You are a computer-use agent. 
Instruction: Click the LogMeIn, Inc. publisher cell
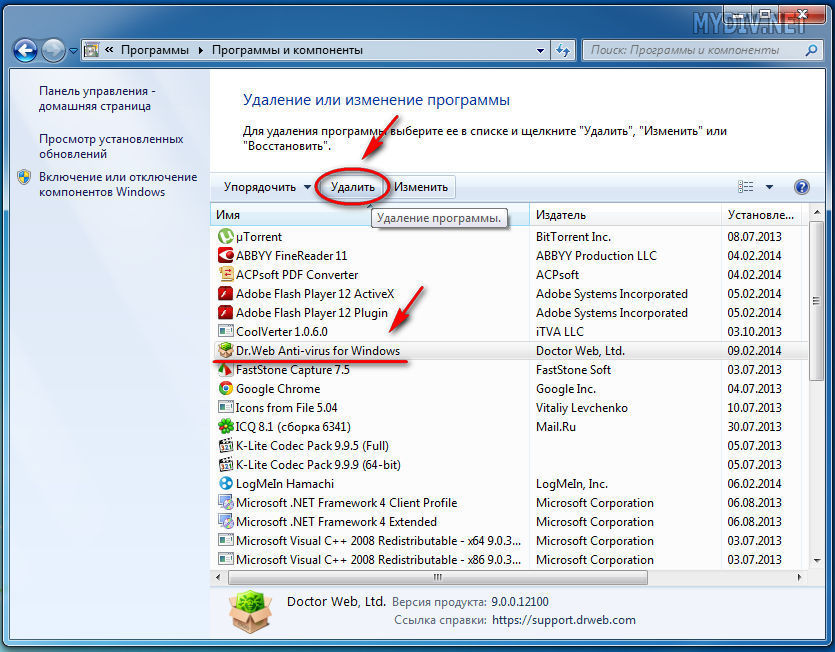point(572,484)
